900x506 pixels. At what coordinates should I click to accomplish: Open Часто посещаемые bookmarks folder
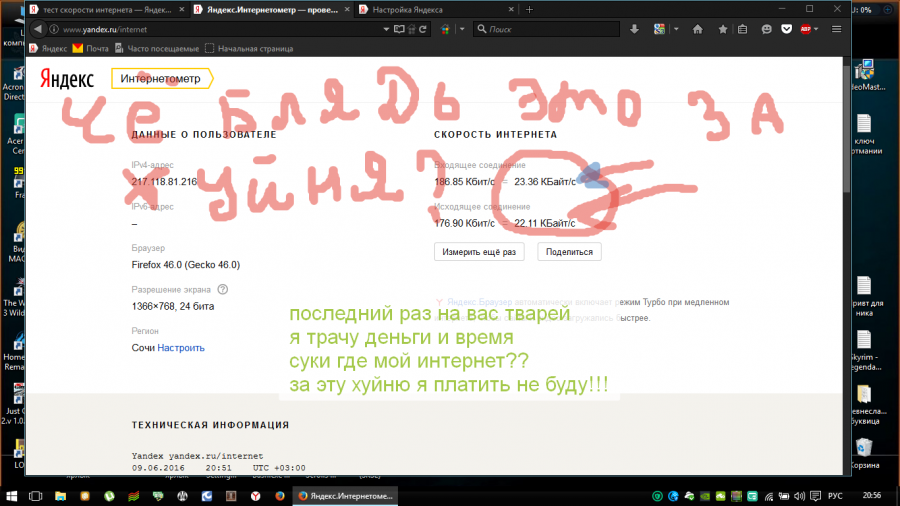(x=157, y=49)
